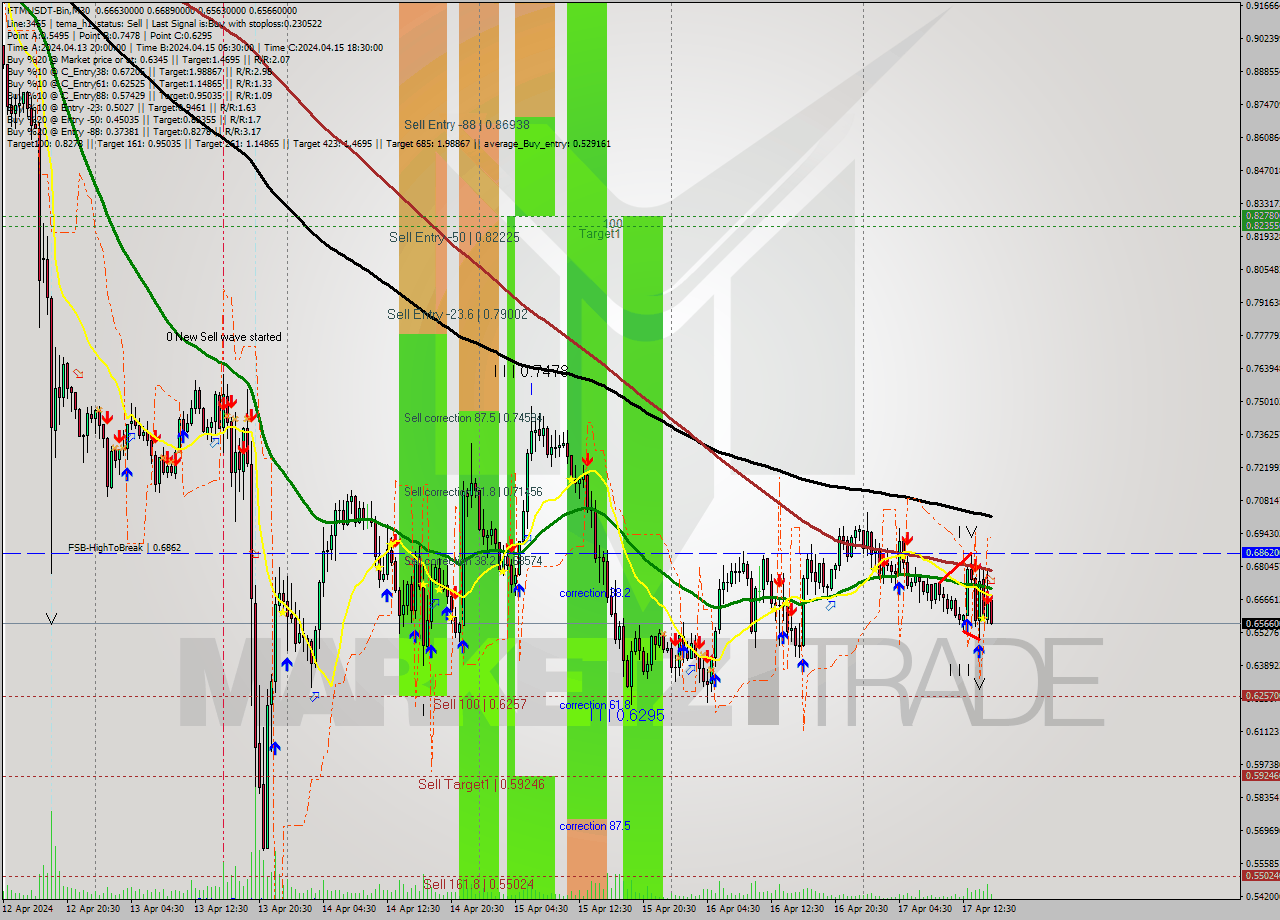Click the 0.75010 value on price axis
This screenshot has height=920, width=1280.
pyautogui.click(x=1262, y=402)
